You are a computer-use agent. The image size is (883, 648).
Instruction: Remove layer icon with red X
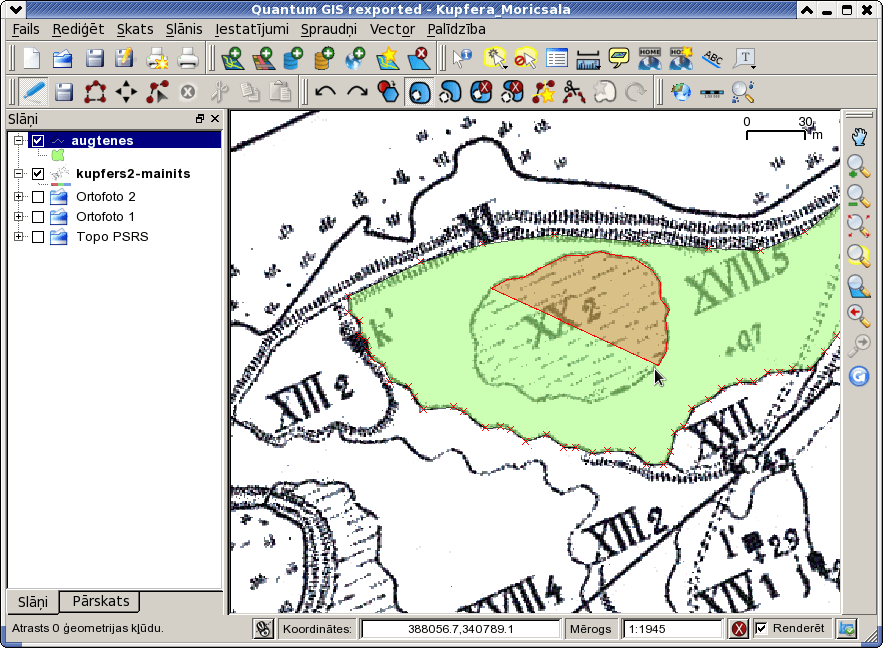[418, 58]
